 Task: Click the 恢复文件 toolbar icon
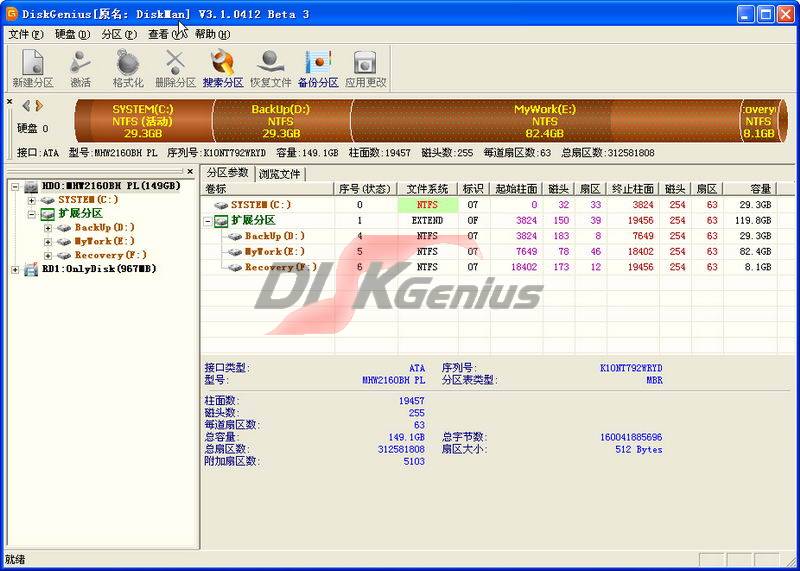pyautogui.click(x=270, y=69)
